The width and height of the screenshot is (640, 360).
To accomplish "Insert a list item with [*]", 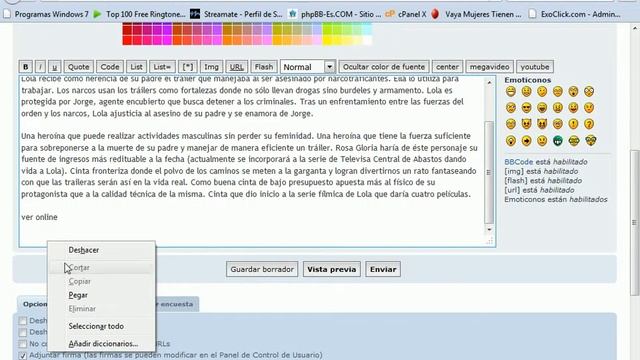I will 188,67.
